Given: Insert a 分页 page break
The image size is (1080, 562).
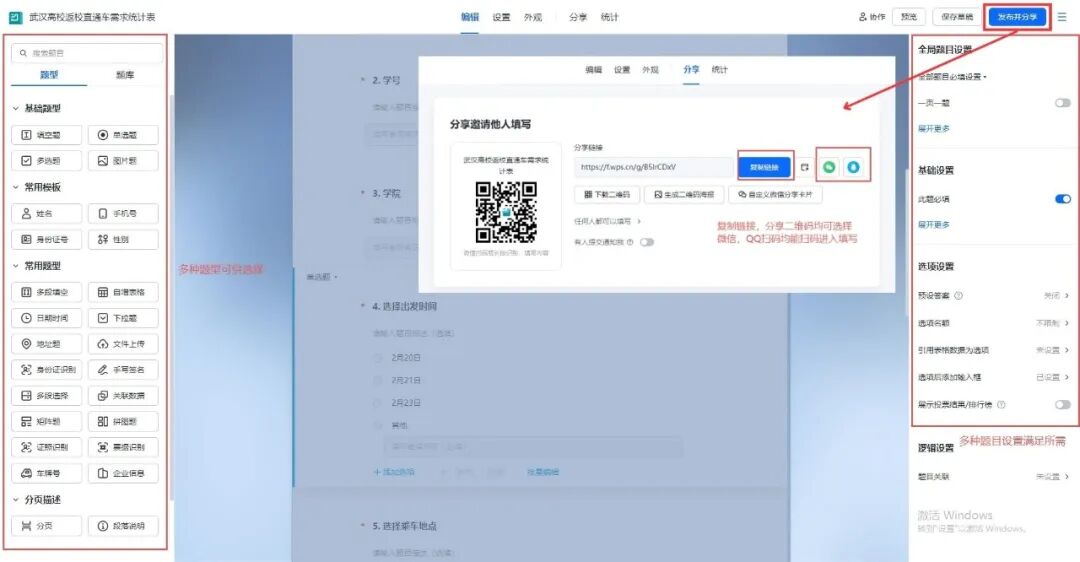Looking at the screenshot, I should point(46,525).
